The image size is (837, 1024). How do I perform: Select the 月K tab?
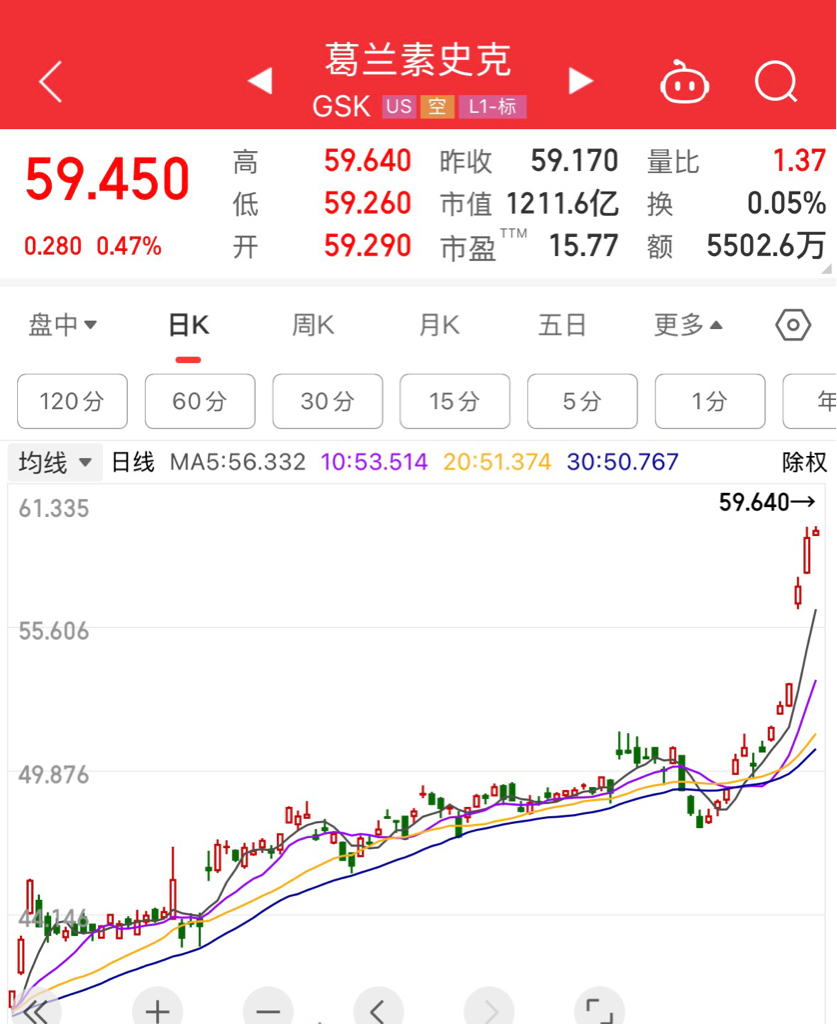[x=439, y=325]
